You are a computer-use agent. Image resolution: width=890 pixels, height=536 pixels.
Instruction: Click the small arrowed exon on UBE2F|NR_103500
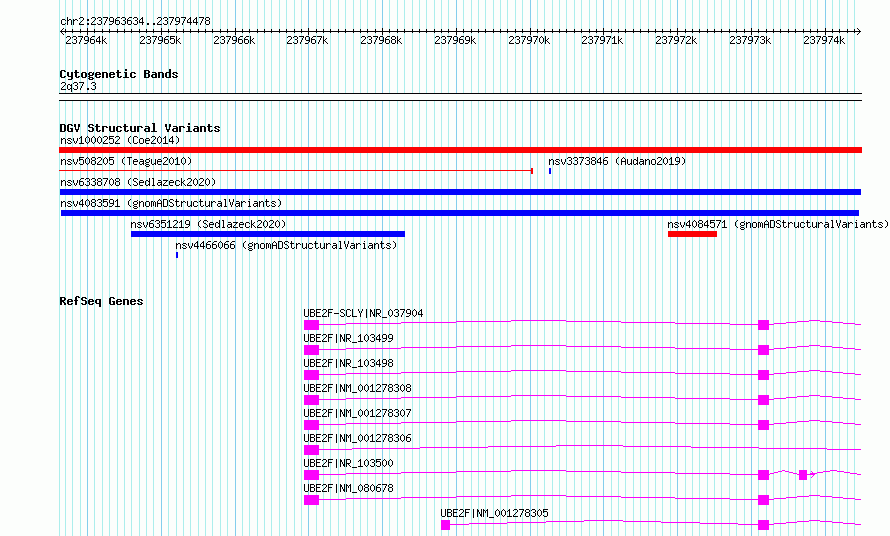point(803,475)
